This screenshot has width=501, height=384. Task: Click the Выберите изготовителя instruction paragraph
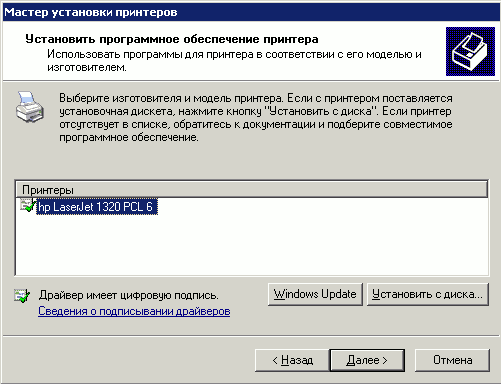[x=256, y=117]
